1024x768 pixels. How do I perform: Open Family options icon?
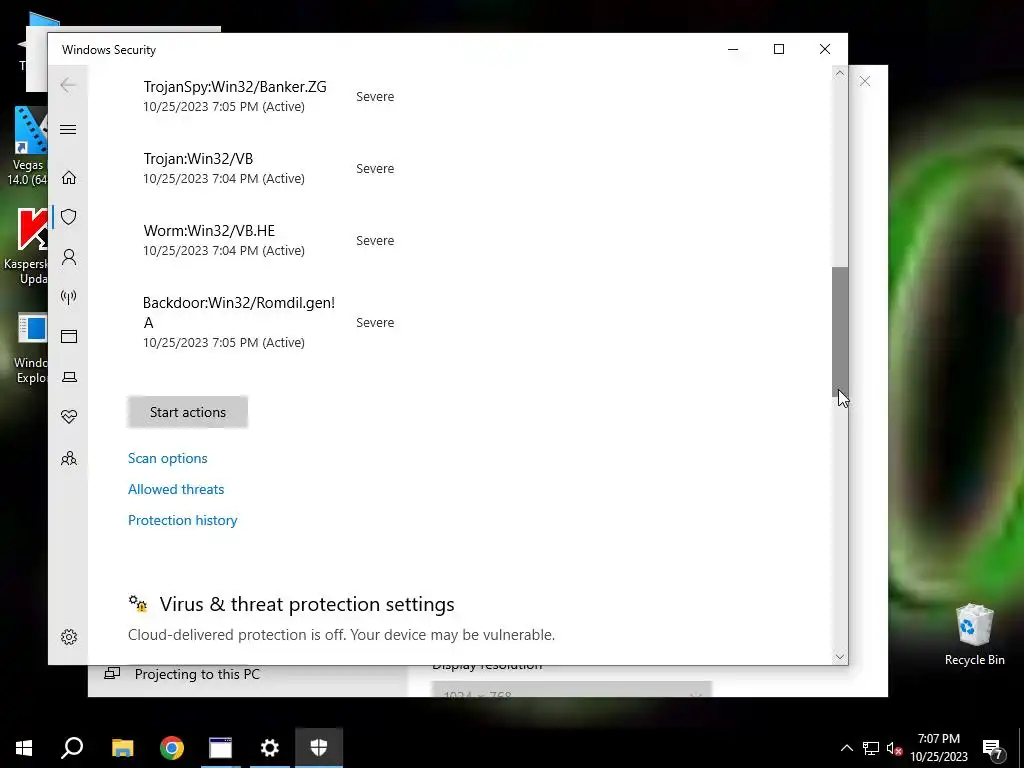pos(69,458)
